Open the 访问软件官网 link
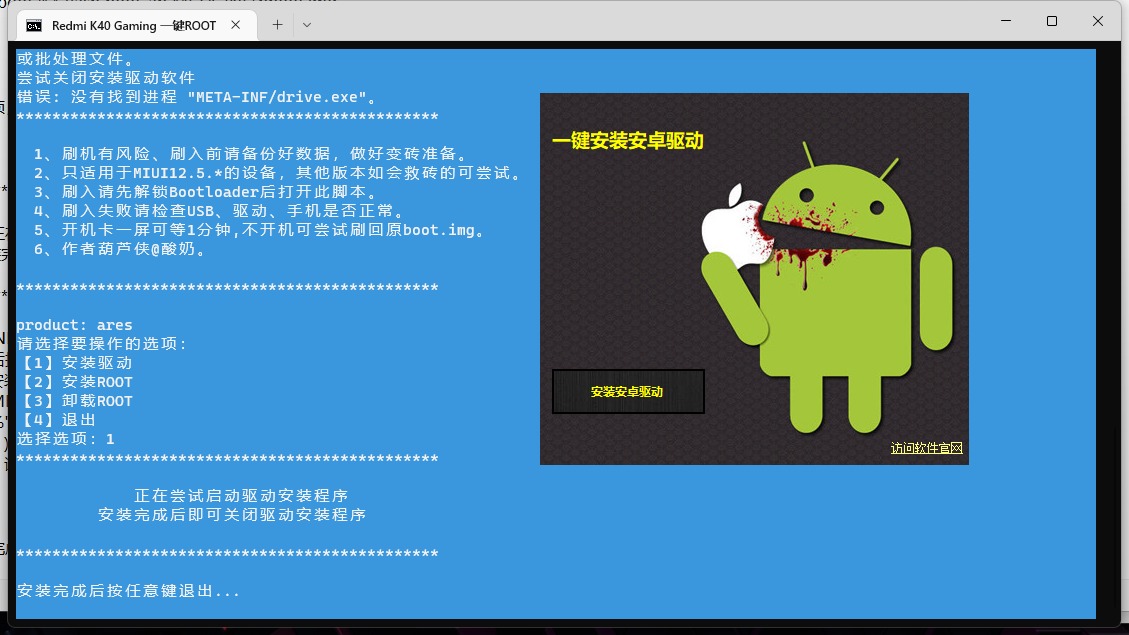Image resolution: width=1129 pixels, height=635 pixels. coord(926,448)
